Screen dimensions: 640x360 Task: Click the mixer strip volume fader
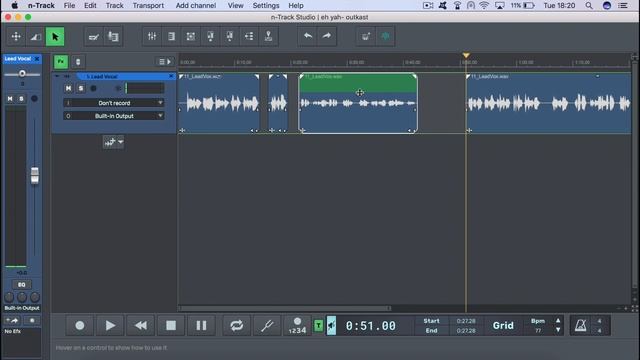35,176
